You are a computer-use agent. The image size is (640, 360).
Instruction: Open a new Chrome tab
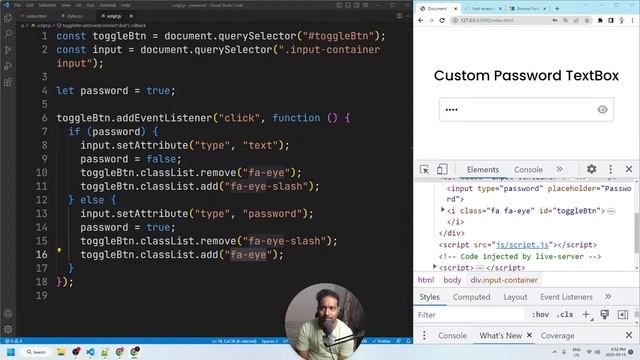557,8
